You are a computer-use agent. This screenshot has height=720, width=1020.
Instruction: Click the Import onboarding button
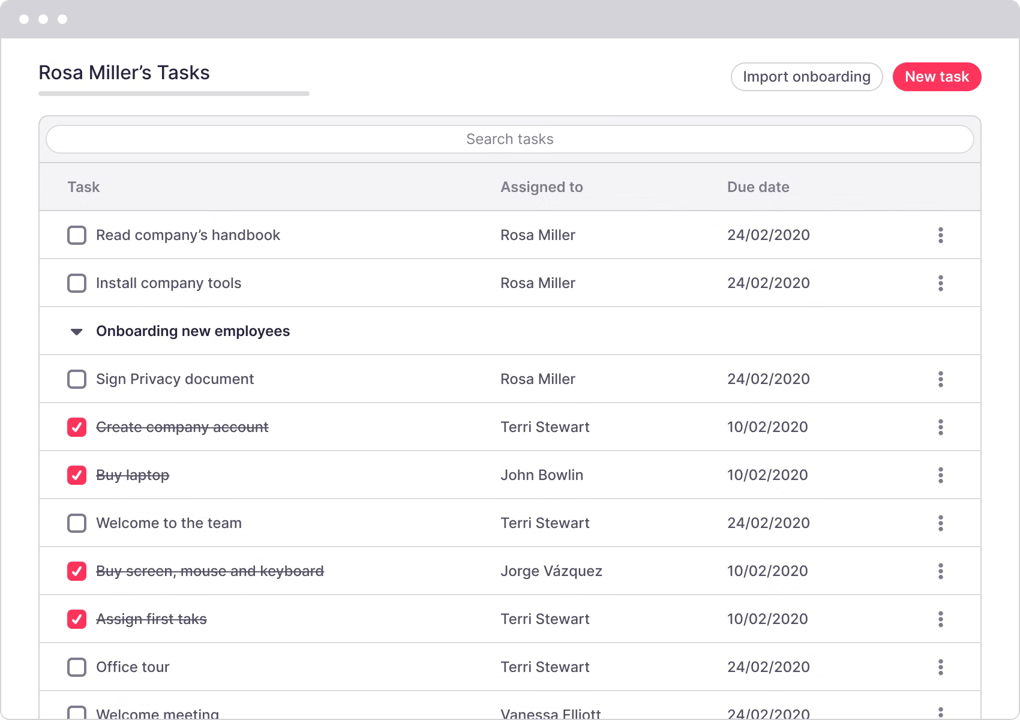coord(806,77)
